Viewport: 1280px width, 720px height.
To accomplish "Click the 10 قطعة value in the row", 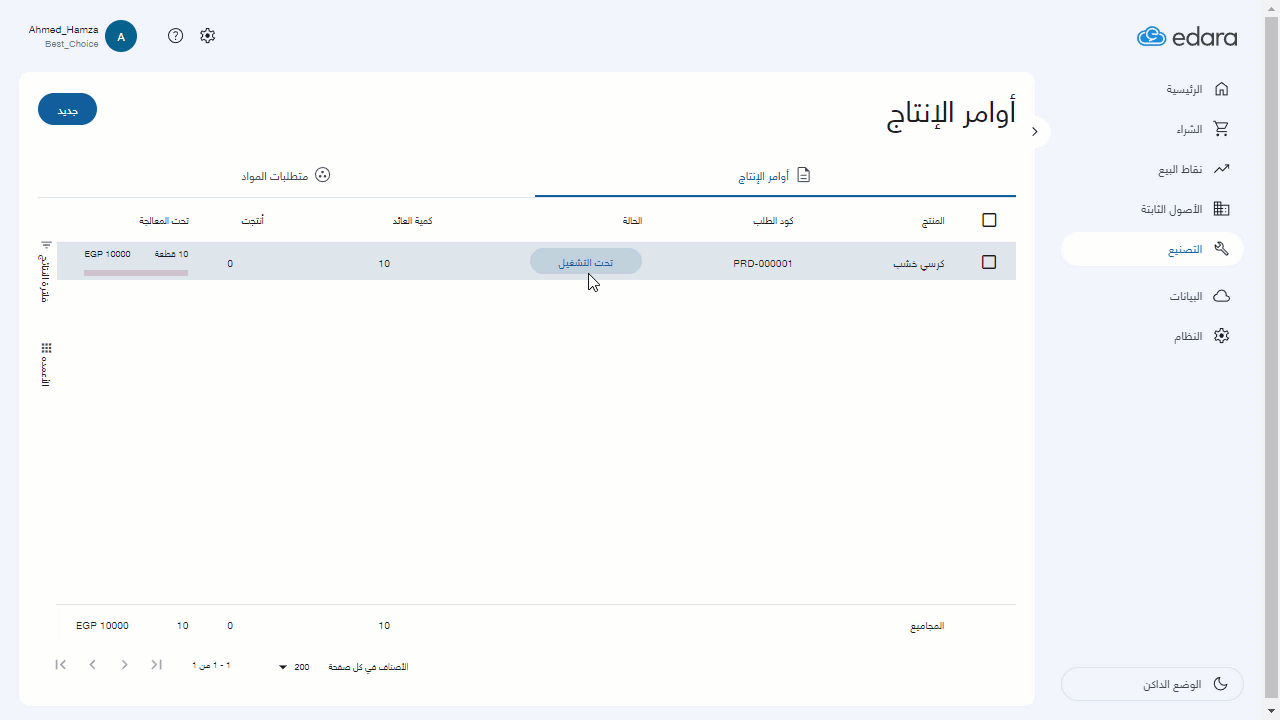I will 171,254.
